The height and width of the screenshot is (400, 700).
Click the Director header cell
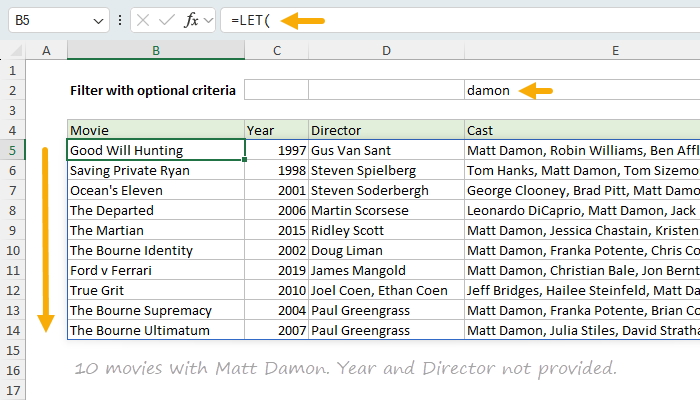point(386,130)
